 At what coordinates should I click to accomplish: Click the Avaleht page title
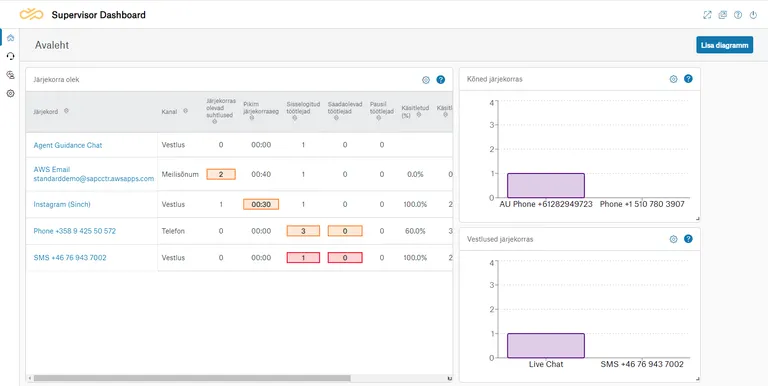point(52,45)
